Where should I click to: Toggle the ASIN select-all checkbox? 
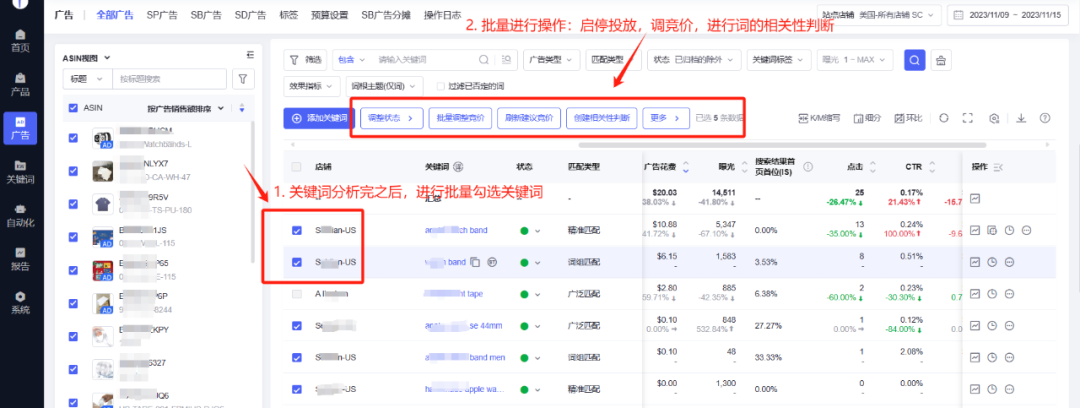[x=72, y=108]
